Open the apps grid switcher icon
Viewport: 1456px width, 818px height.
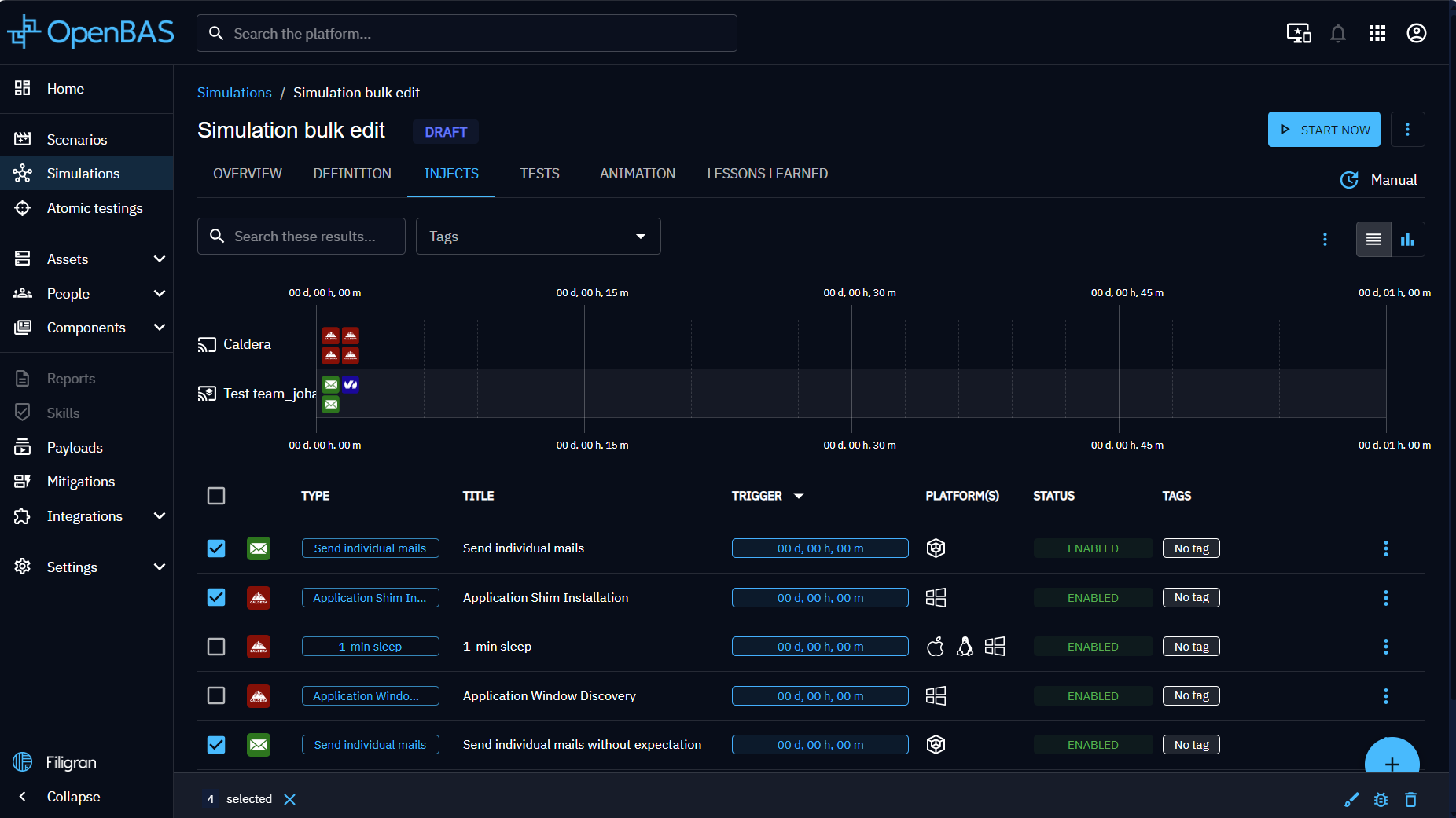(1377, 33)
